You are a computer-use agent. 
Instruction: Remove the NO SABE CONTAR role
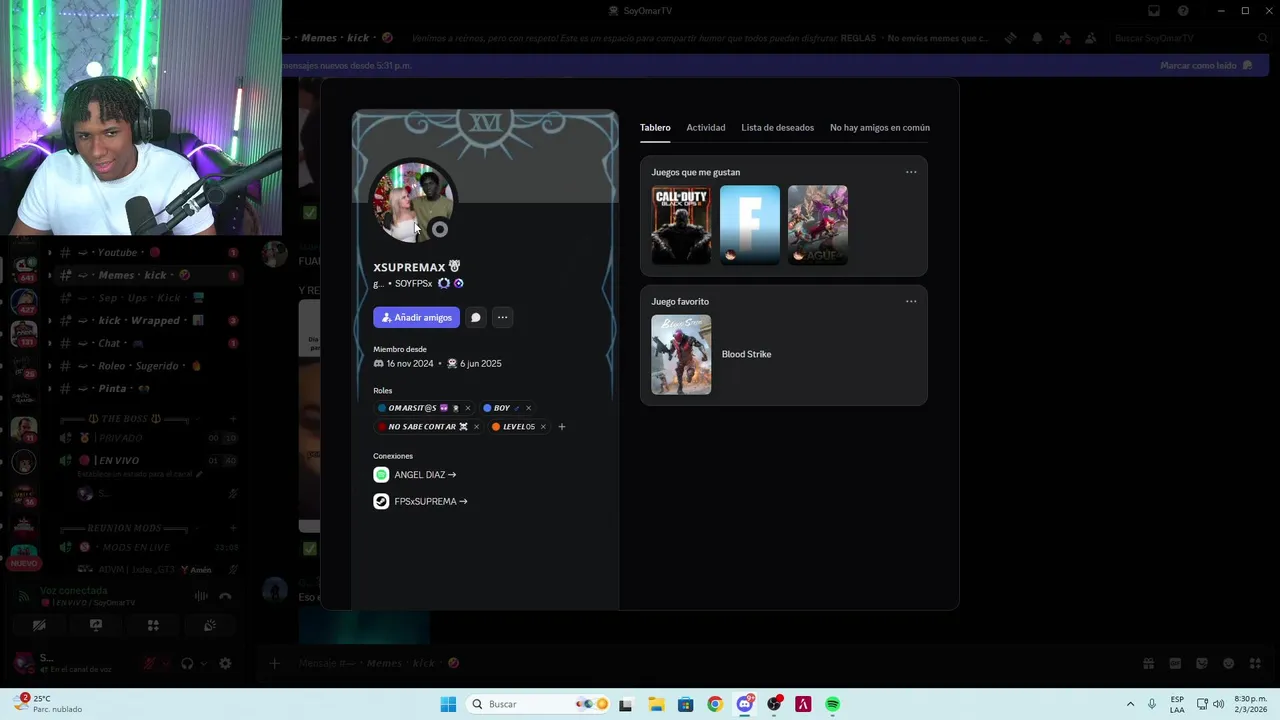pos(476,427)
